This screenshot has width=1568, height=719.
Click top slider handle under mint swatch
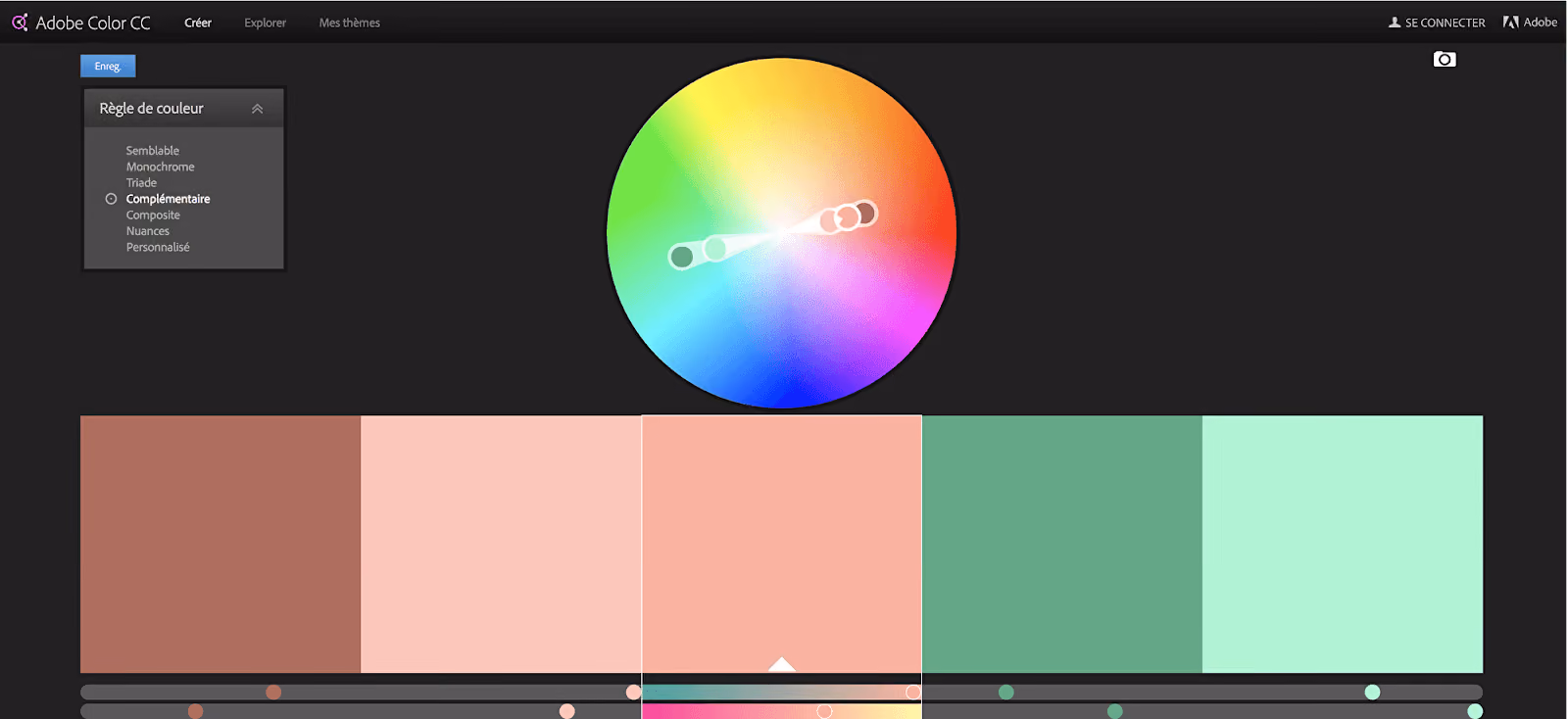[x=1372, y=693]
